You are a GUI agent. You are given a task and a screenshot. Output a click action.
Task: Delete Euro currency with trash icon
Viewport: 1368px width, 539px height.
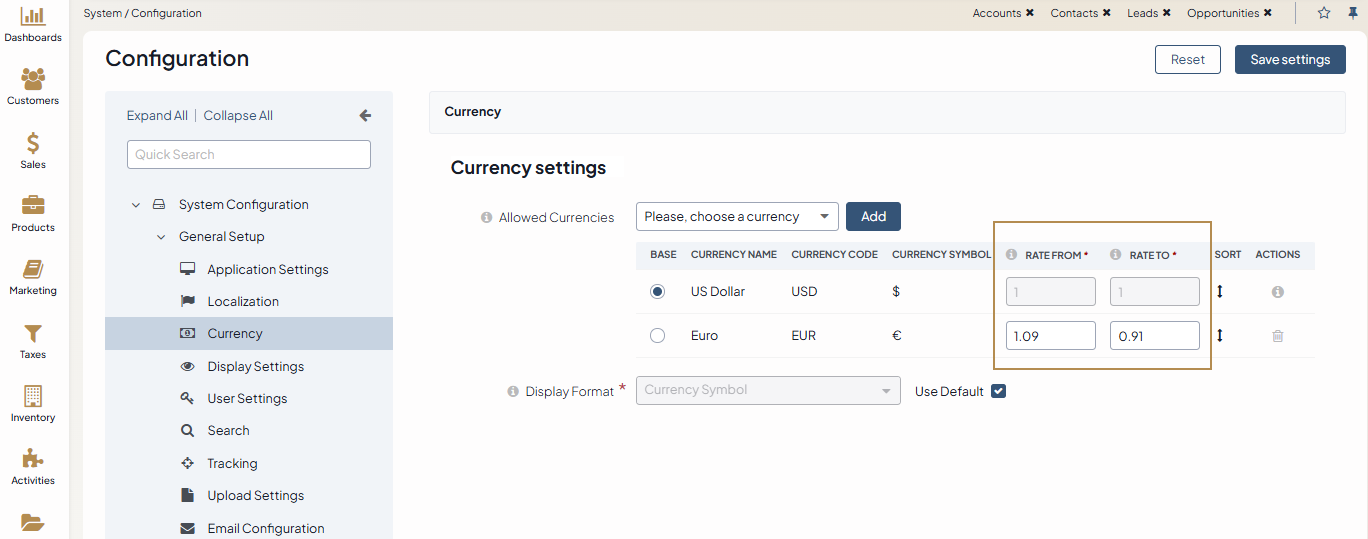pos(1277,336)
